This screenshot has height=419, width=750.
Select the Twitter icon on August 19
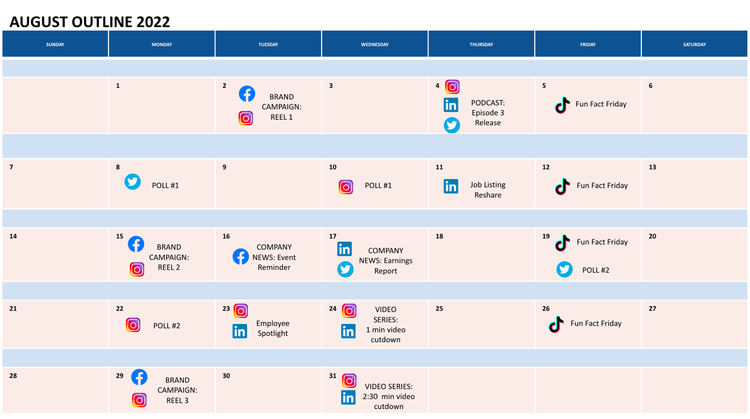[564, 269]
